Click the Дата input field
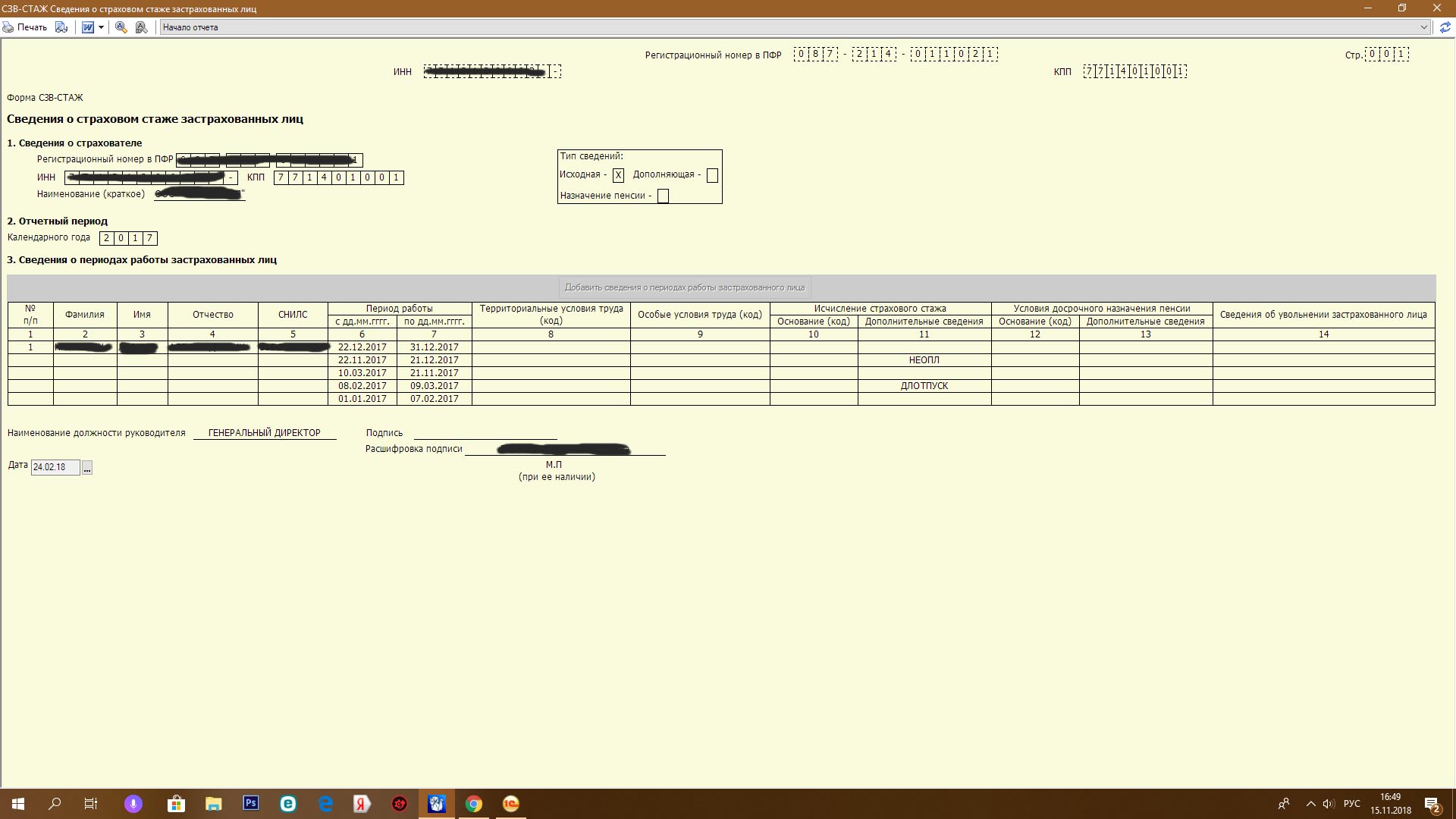 (55, 468)
